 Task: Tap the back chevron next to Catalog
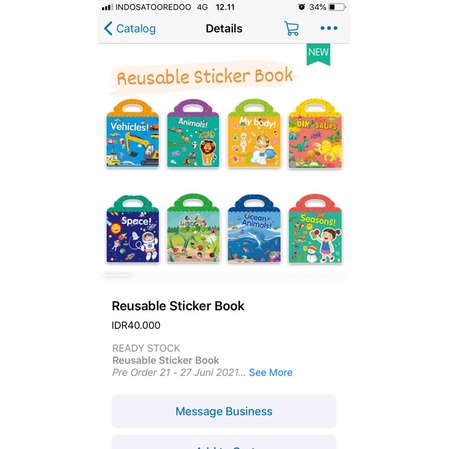pos(108,29)
